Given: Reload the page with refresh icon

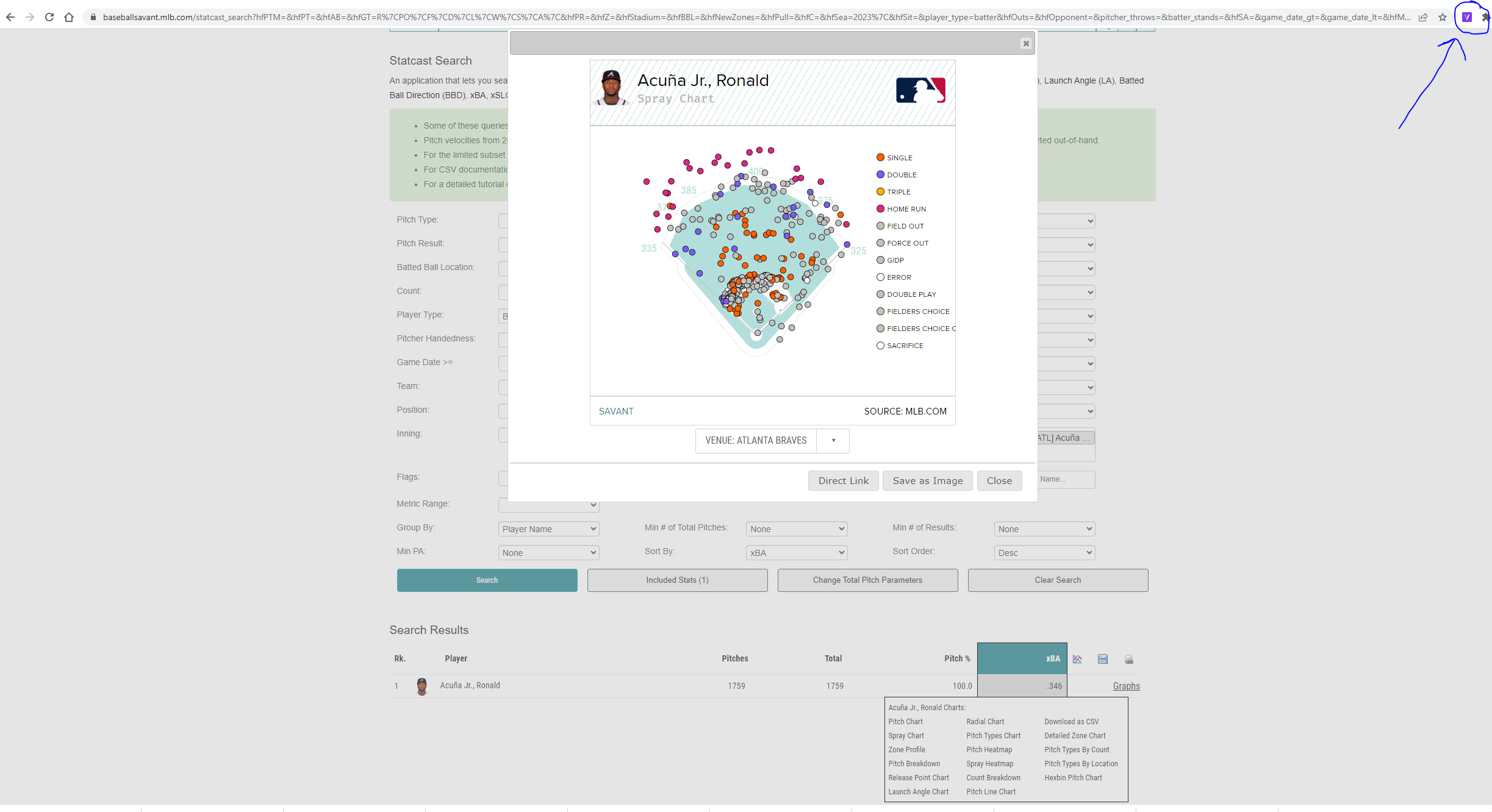Looking at the screenshot, I should click(x=49, y=17).
